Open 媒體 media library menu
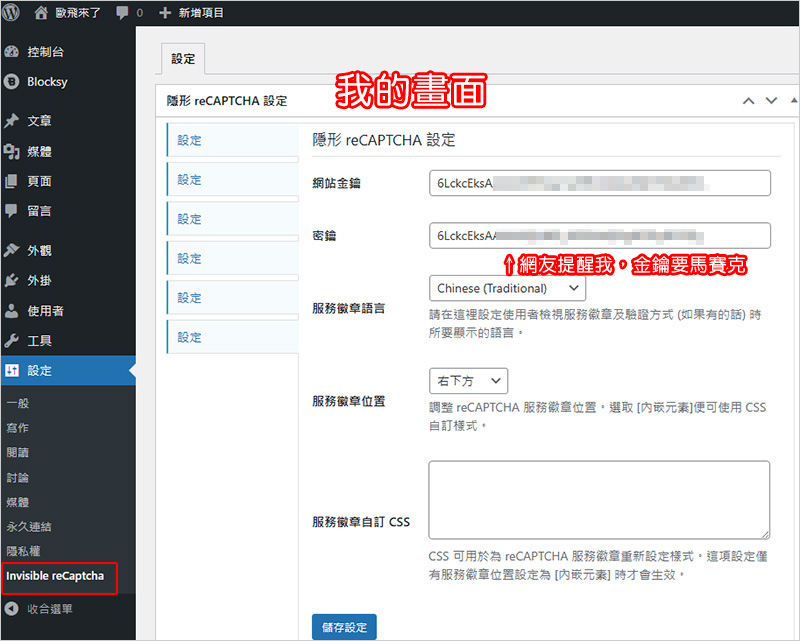The height and width of the screenshot is (641, 800). 38,151
